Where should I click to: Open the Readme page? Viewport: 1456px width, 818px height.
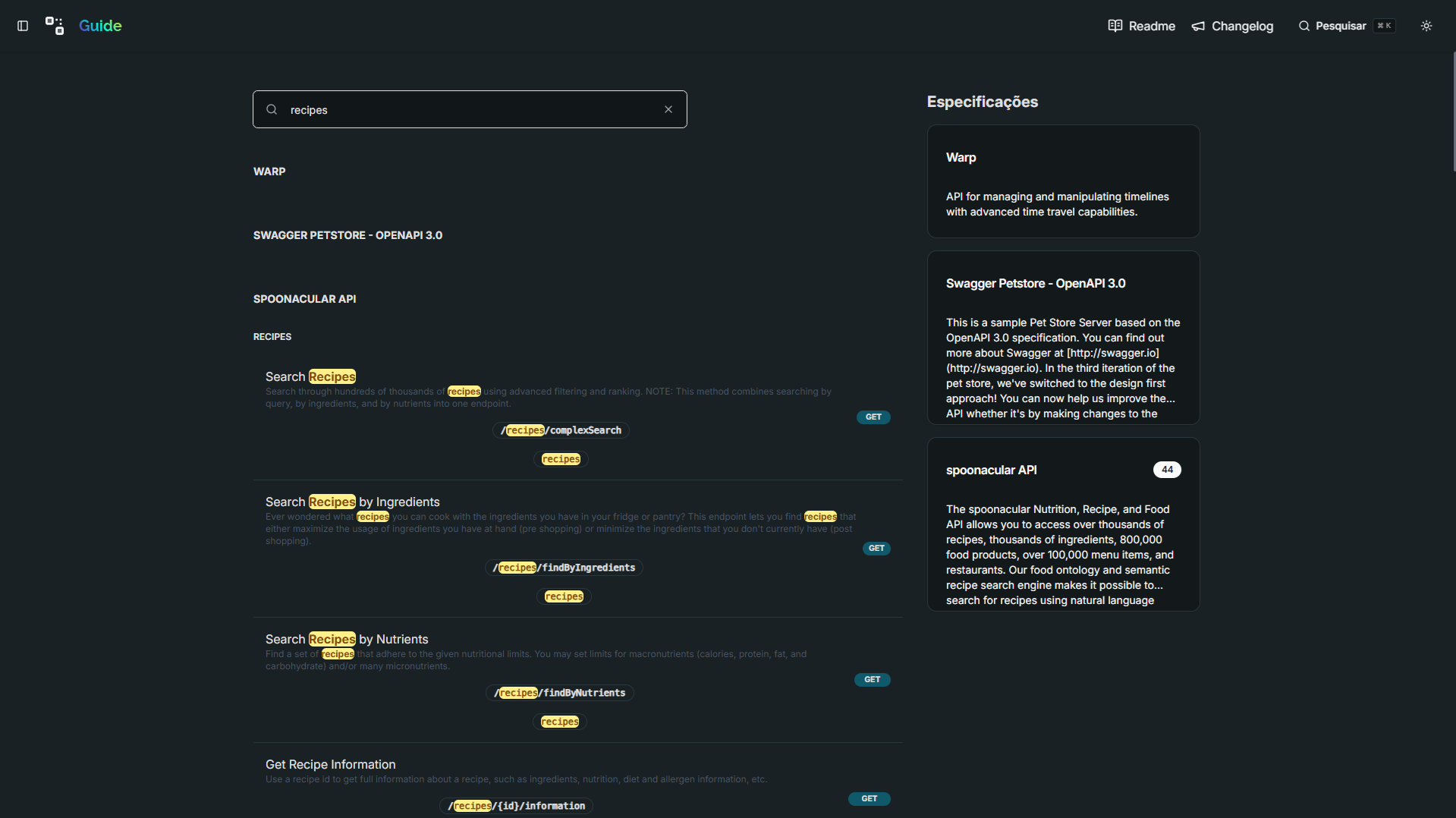tap(1141, 26)
